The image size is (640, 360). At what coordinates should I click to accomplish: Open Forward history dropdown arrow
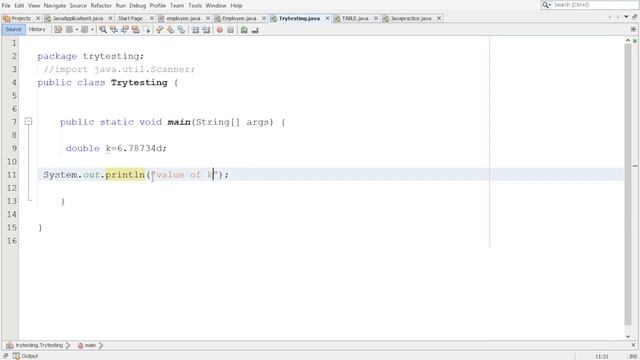click(92, 30)
